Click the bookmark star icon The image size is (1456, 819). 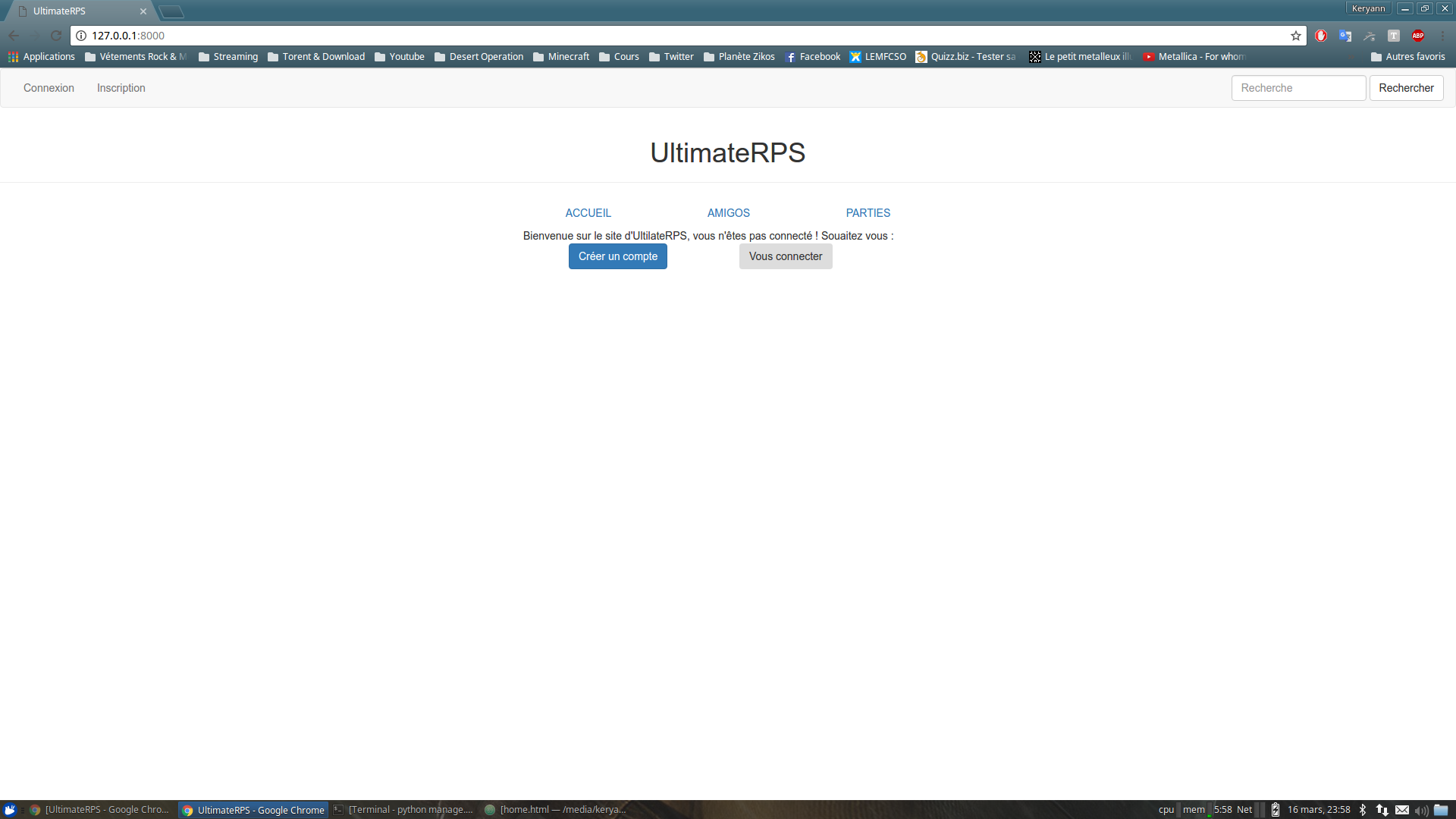pos(1296,36)
